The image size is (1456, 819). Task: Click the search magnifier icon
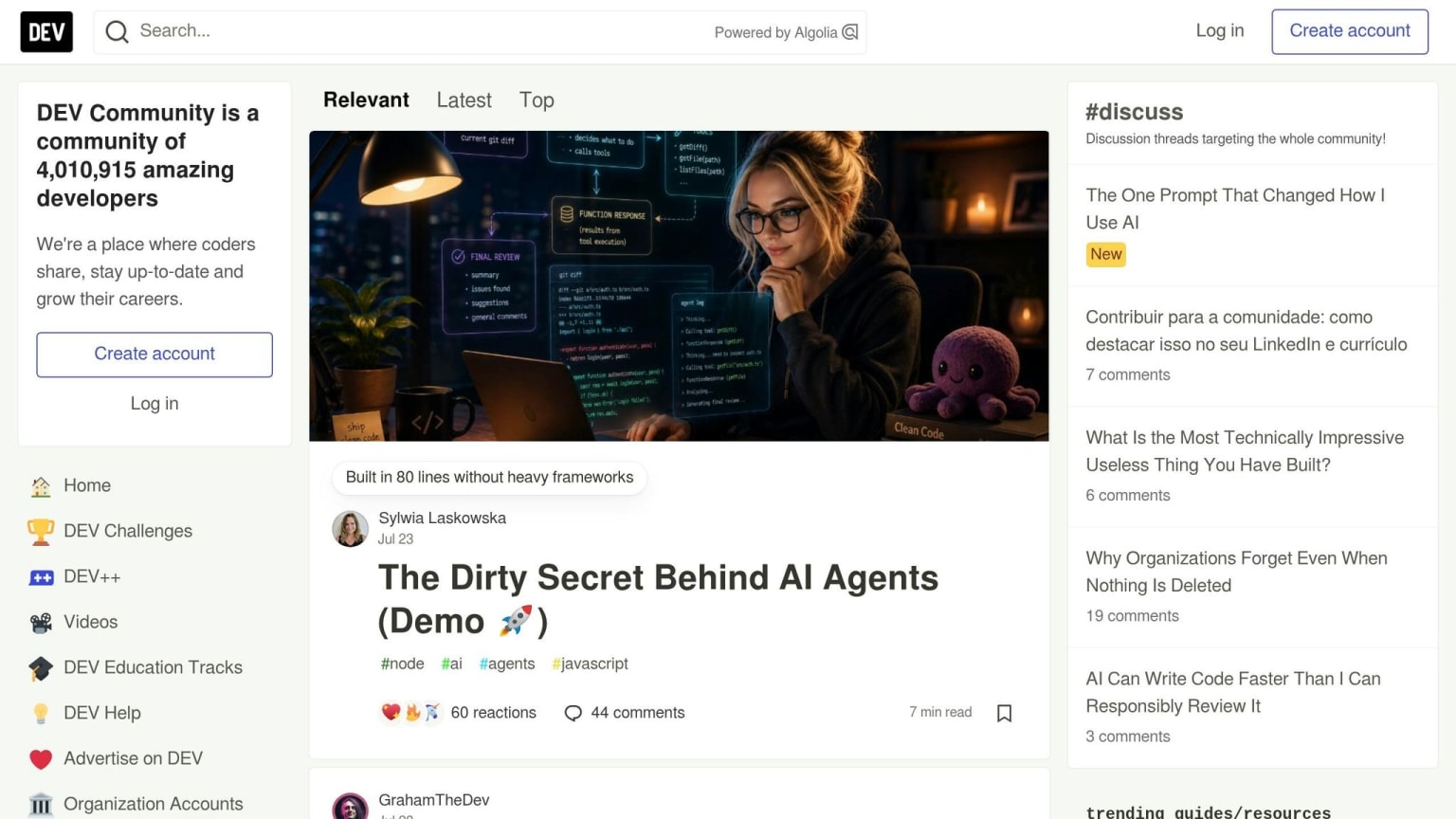click(x=117, y=31)
